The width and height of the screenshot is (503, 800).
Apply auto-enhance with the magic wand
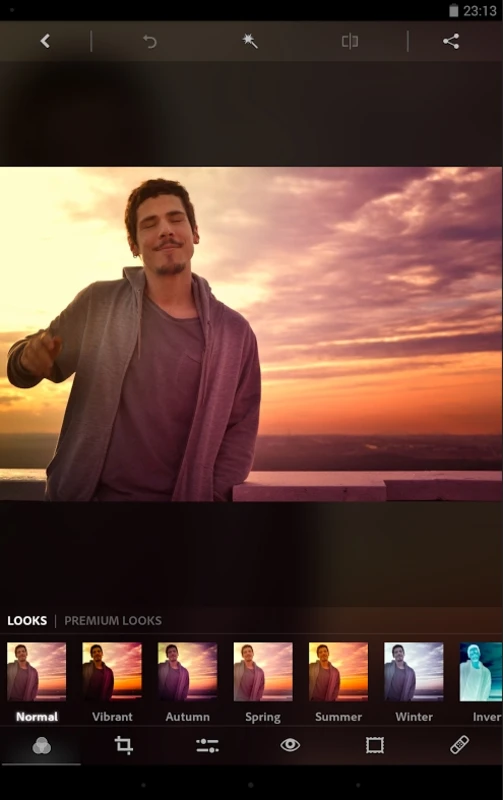249,41
